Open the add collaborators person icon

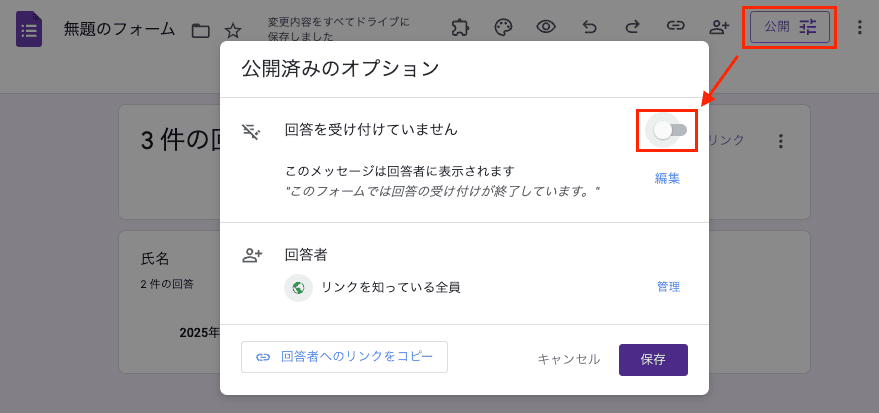[x=719, y=27]
